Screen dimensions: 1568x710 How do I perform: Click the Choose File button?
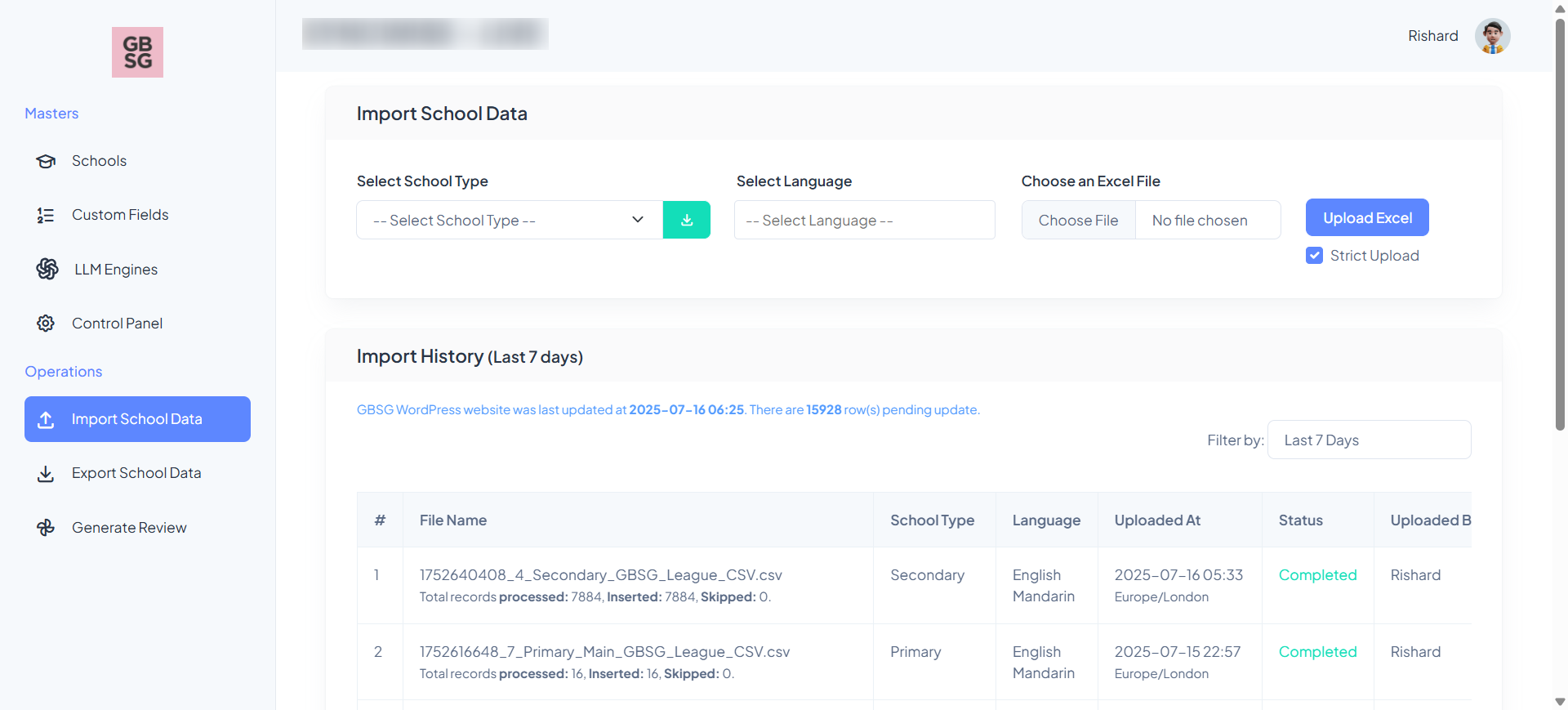pyautogui.click(x=1078, y=220)
